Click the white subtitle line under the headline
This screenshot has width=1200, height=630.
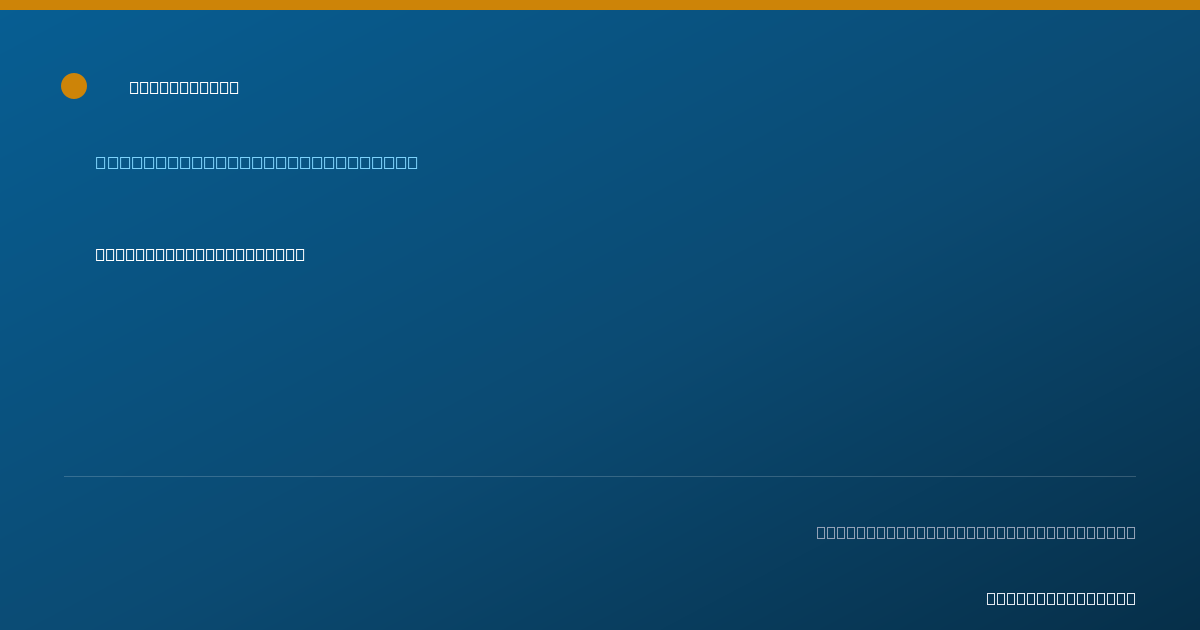click(x=200, y=254)
